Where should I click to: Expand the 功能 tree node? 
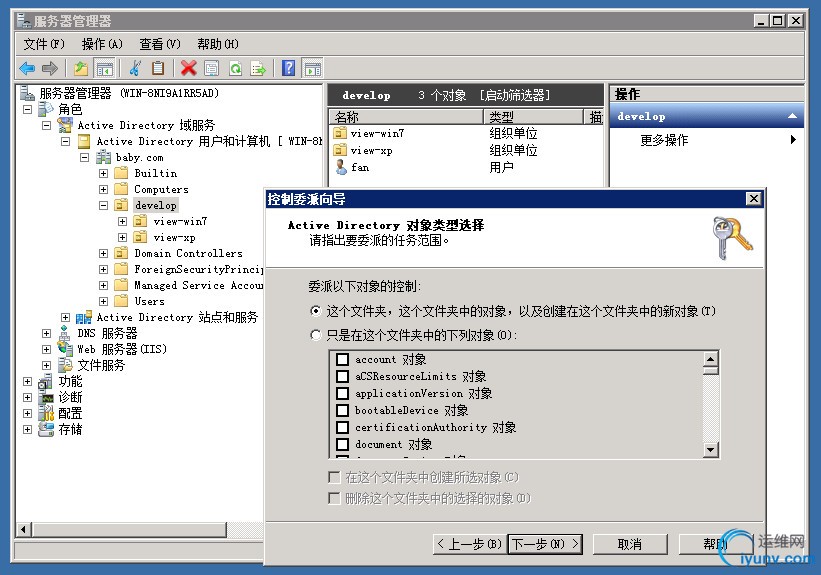(28, 381)
